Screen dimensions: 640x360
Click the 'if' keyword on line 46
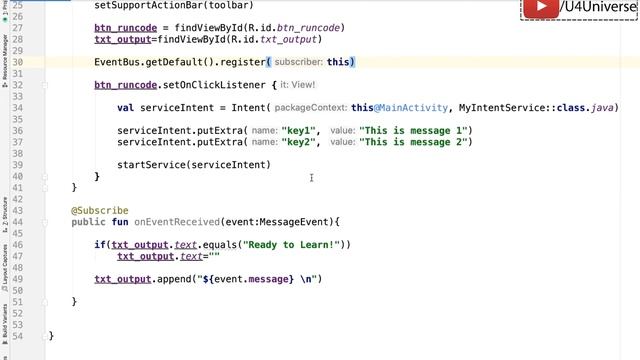click(x=100, y=245)
